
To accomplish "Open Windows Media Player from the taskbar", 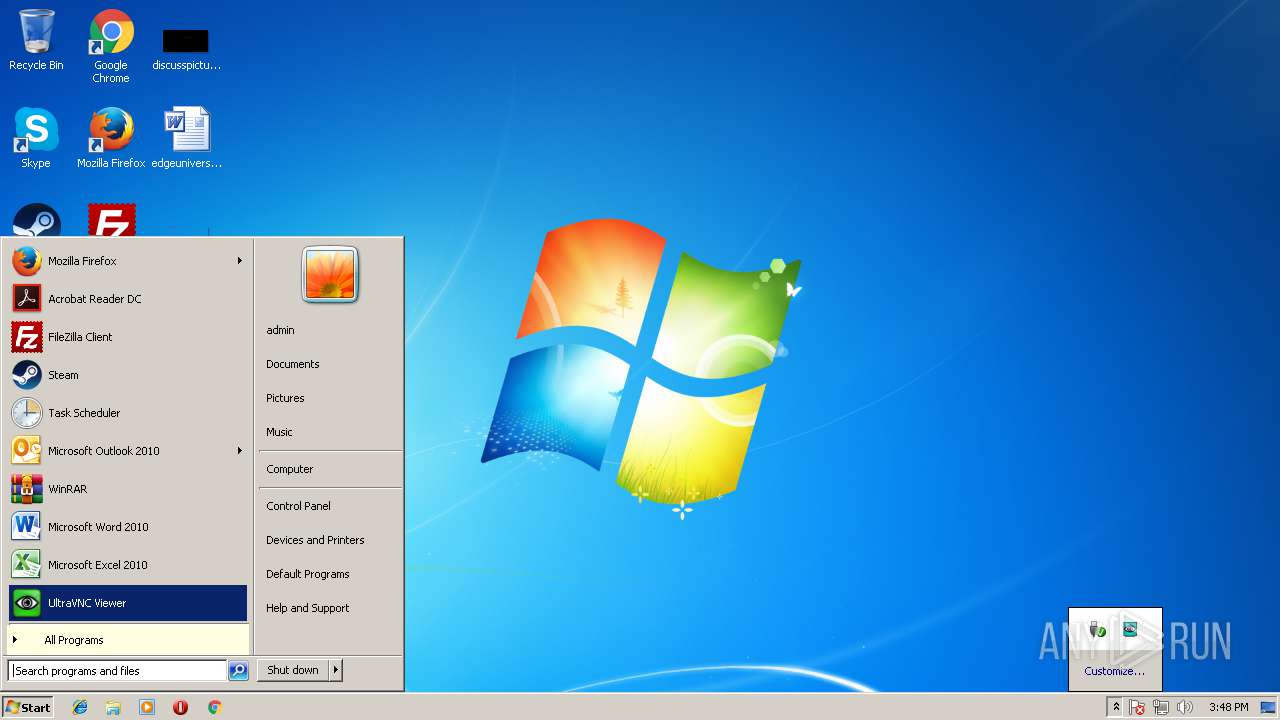I will pyautogui.click(x=147, y=707).
